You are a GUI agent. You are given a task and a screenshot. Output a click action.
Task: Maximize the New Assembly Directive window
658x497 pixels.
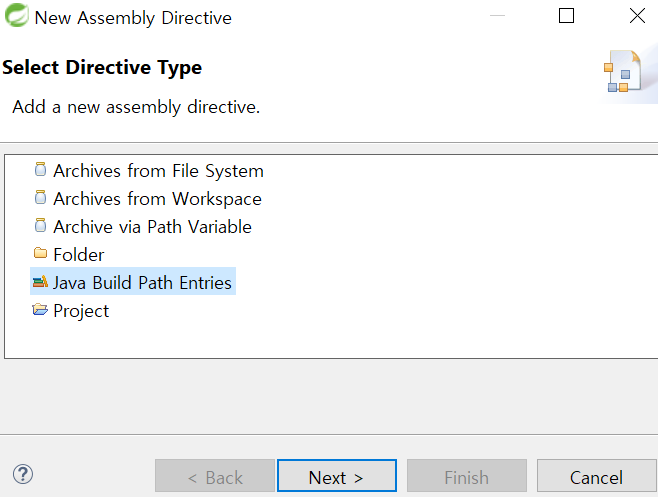[x=567, y=16]
